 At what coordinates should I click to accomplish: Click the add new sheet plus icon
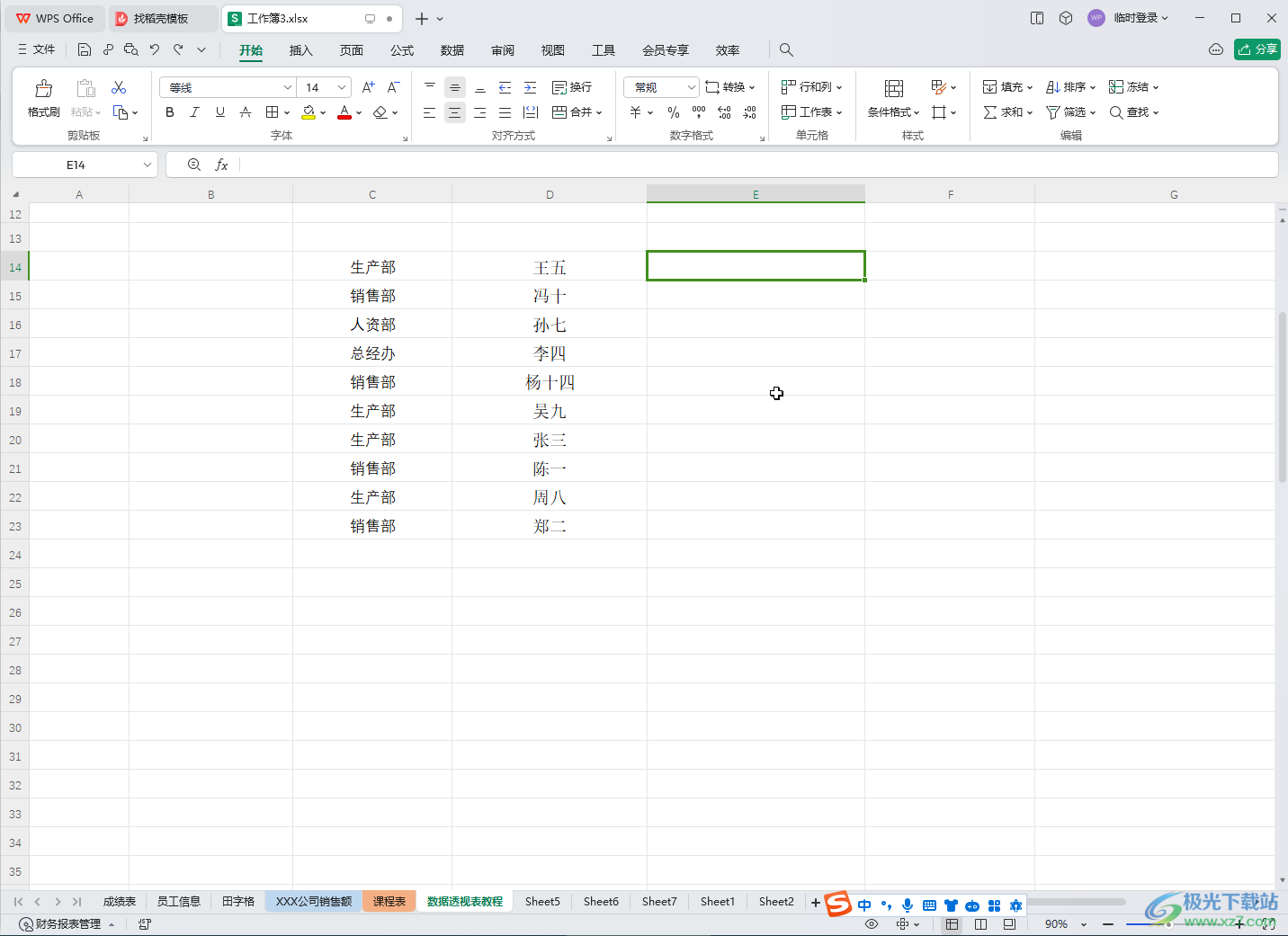coord(816,902)
